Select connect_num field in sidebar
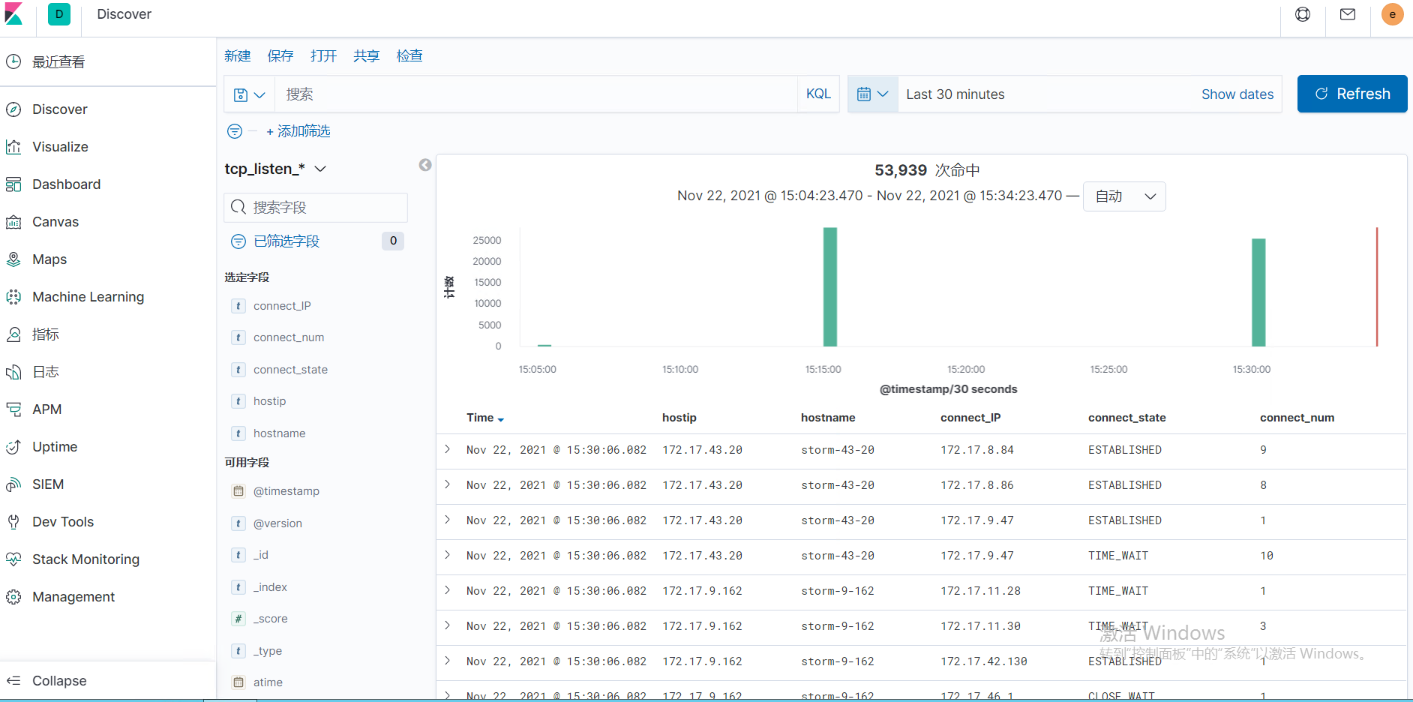This screenshot has height=702, width=1413. point(289,338)
